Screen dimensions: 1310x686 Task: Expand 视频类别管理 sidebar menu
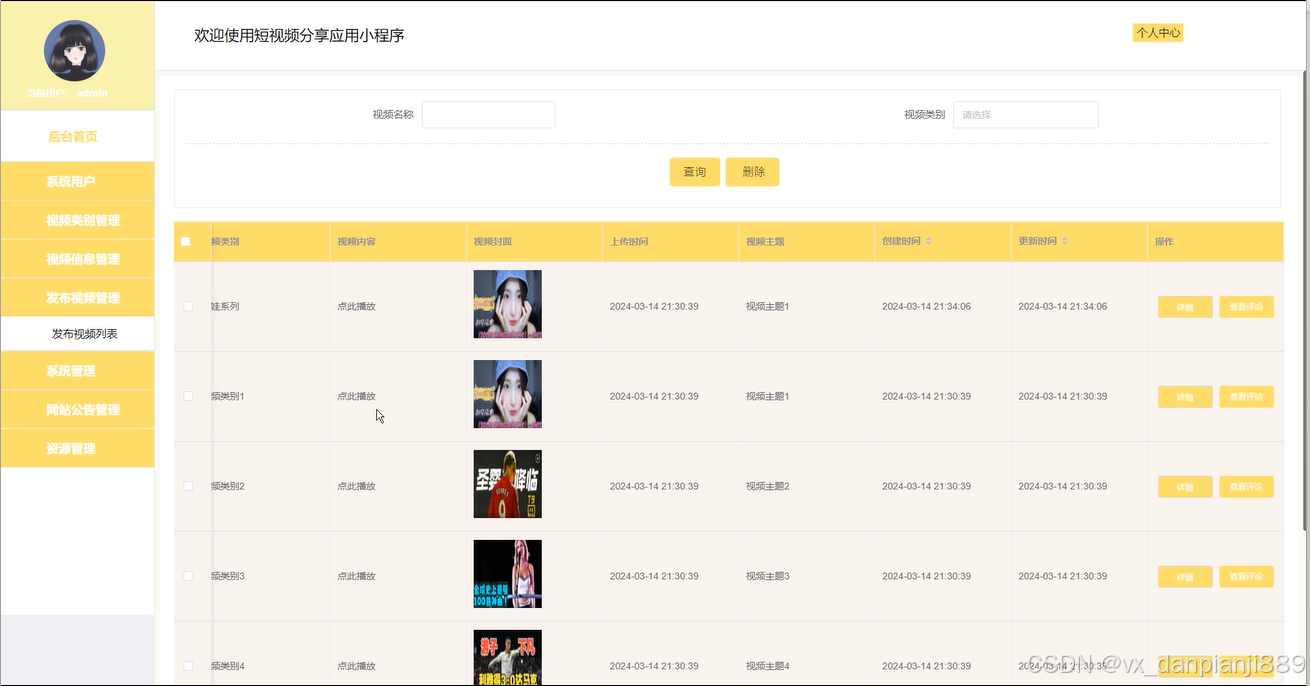coord(77,220)
